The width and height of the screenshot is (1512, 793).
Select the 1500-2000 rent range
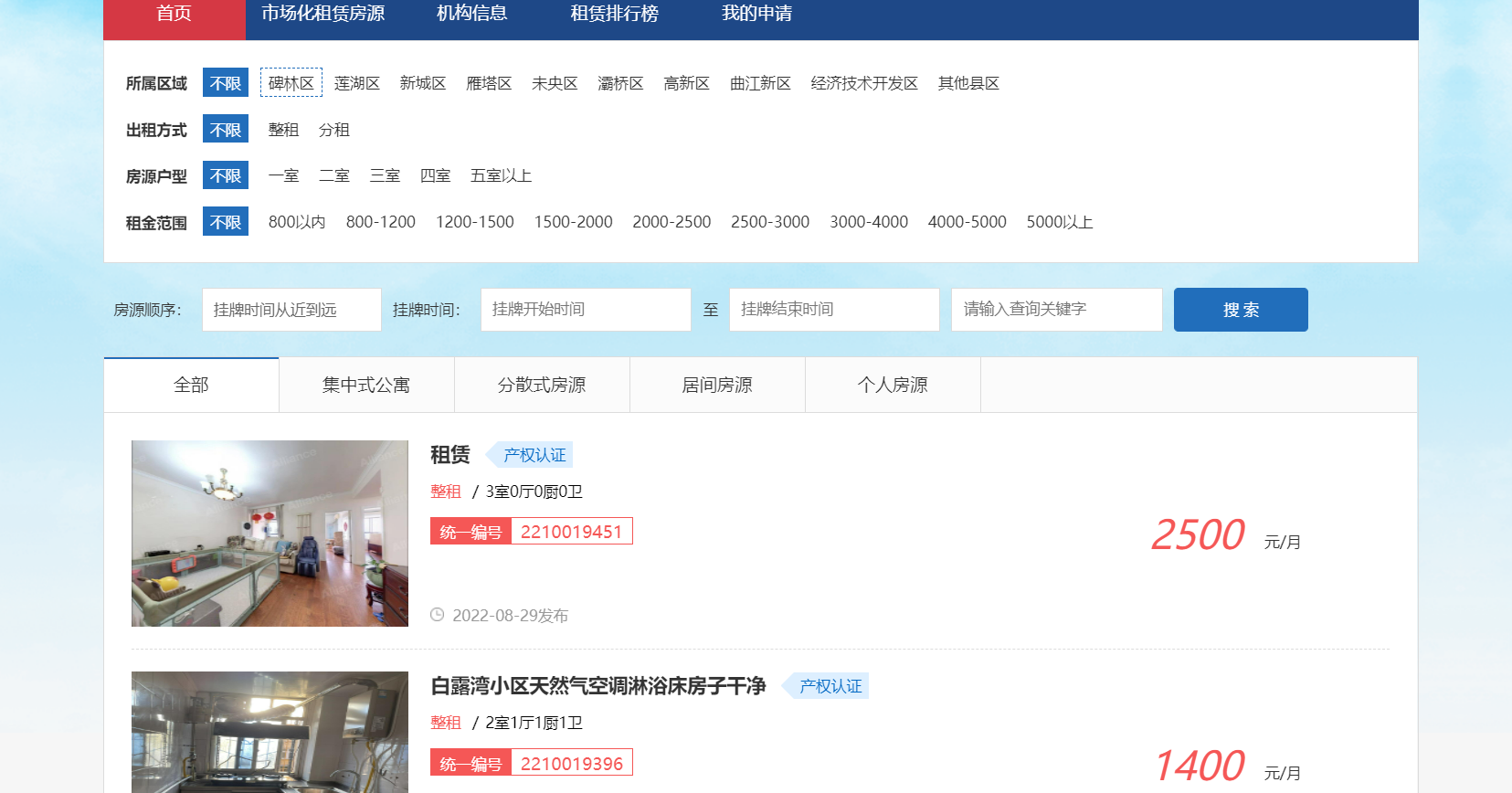[573, 222]
